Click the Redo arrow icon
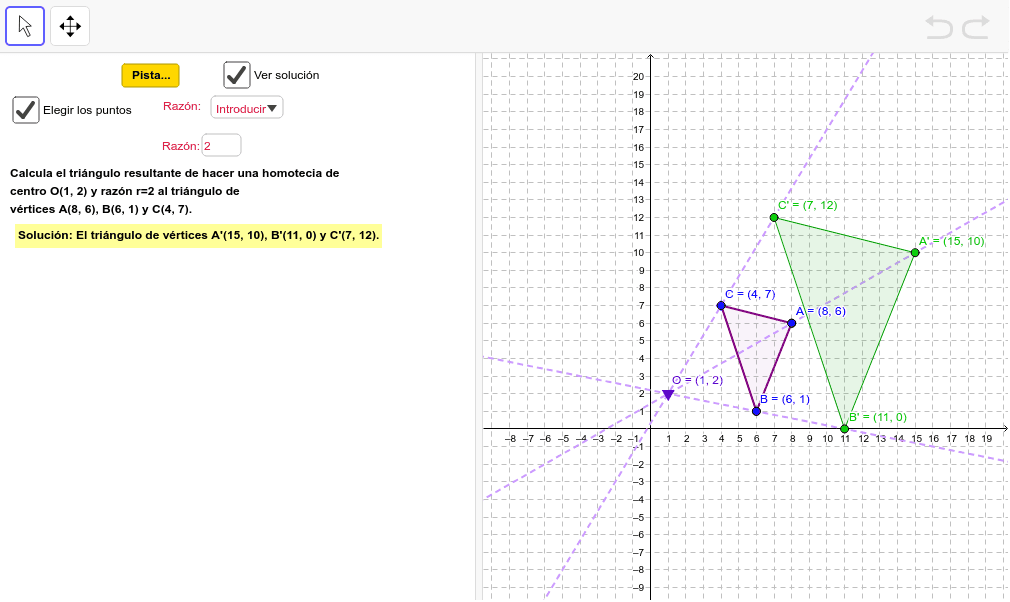This screenshot has width=1010, height=602. click(975, 28)
